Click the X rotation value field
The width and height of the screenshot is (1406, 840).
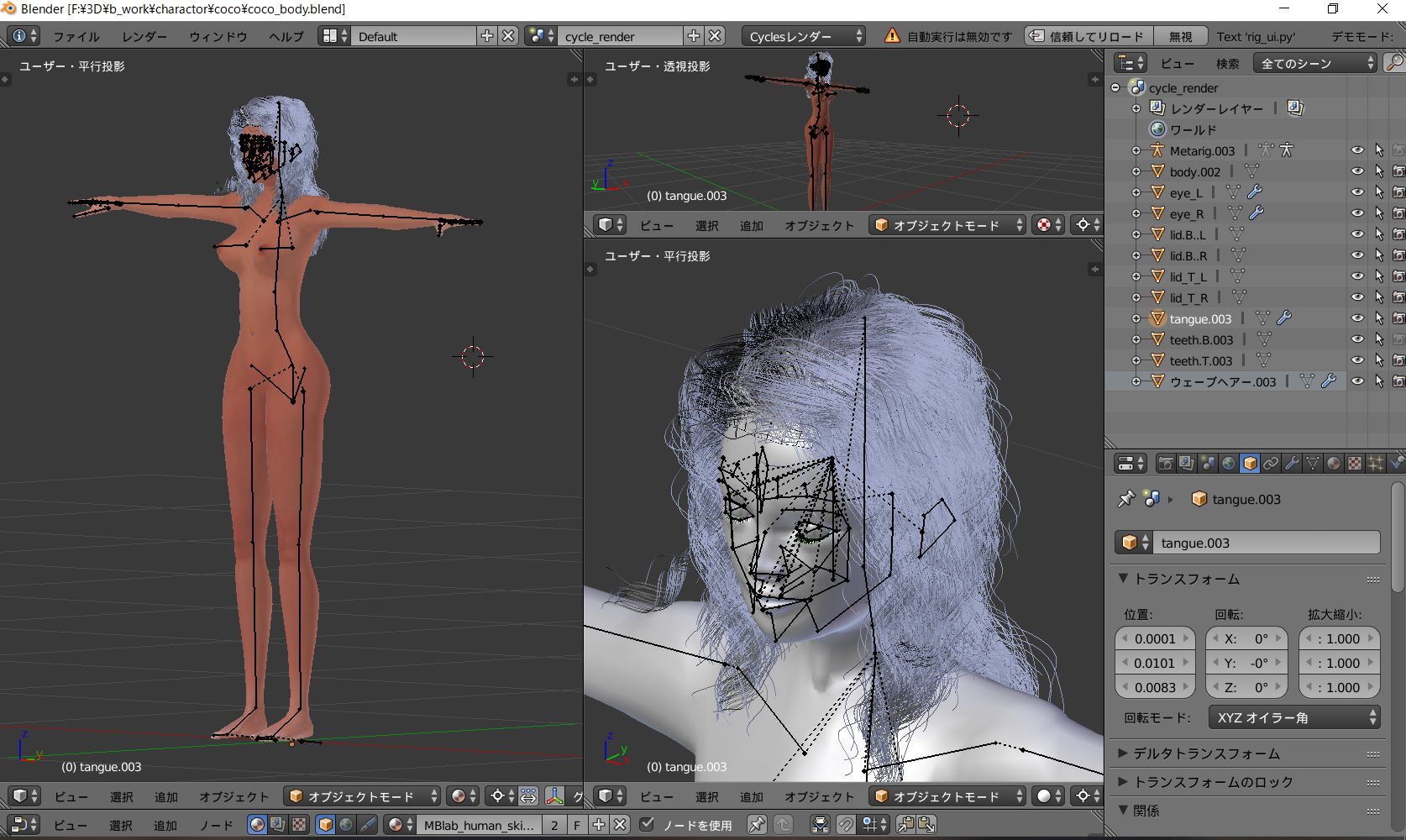1246,638
